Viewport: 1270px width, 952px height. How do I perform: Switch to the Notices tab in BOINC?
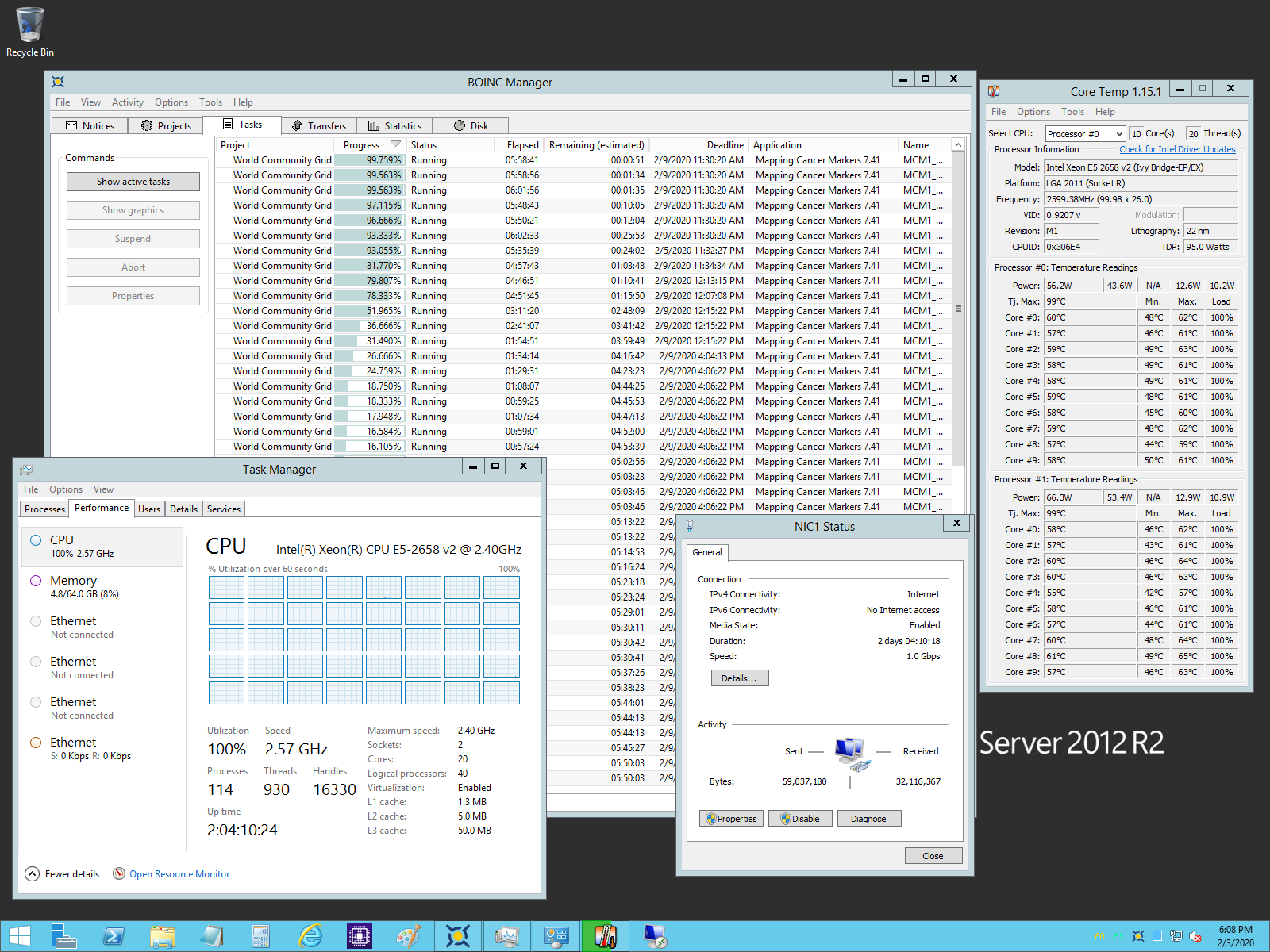90,125
